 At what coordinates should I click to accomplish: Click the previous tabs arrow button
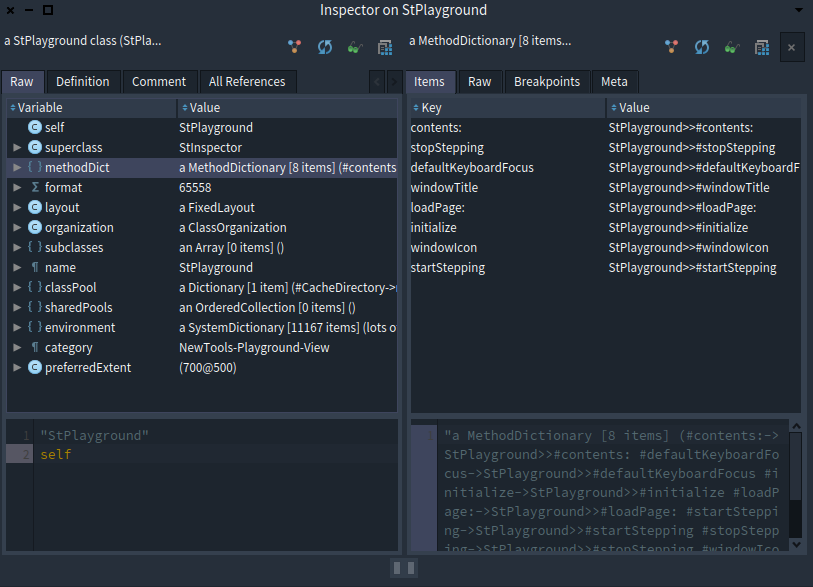(377, 82)
